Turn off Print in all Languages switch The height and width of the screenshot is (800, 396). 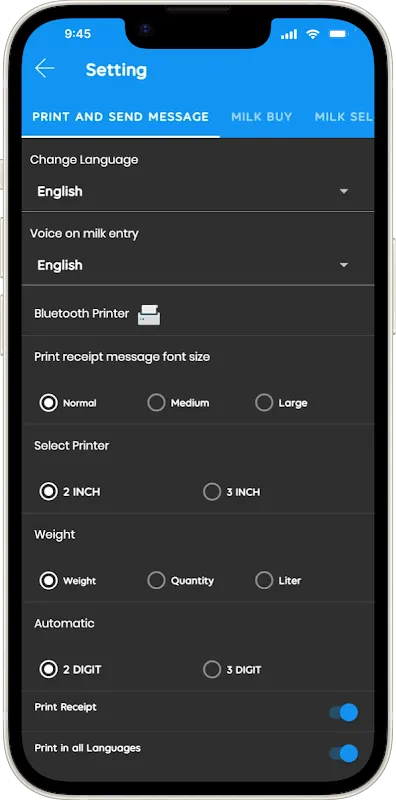343,753
